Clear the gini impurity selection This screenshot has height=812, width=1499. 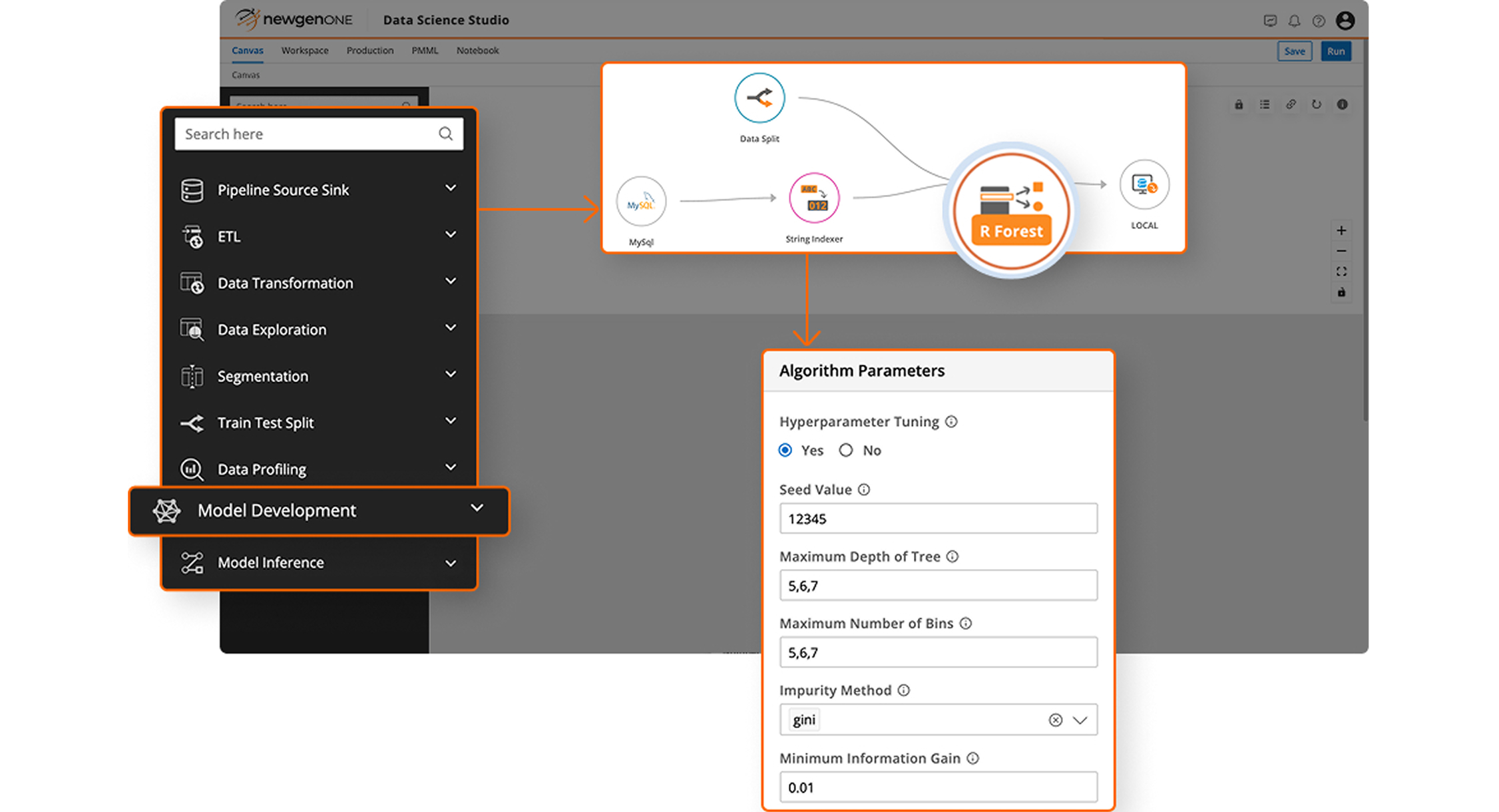point(1055,720)
